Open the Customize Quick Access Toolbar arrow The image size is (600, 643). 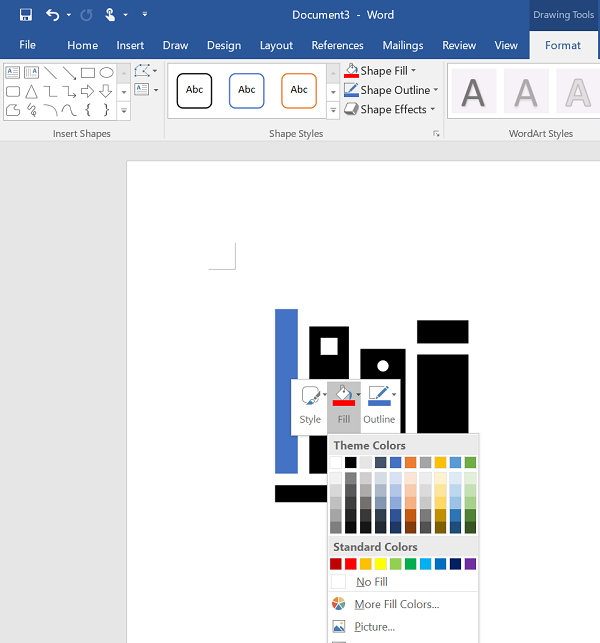click(x=145, y=15)
